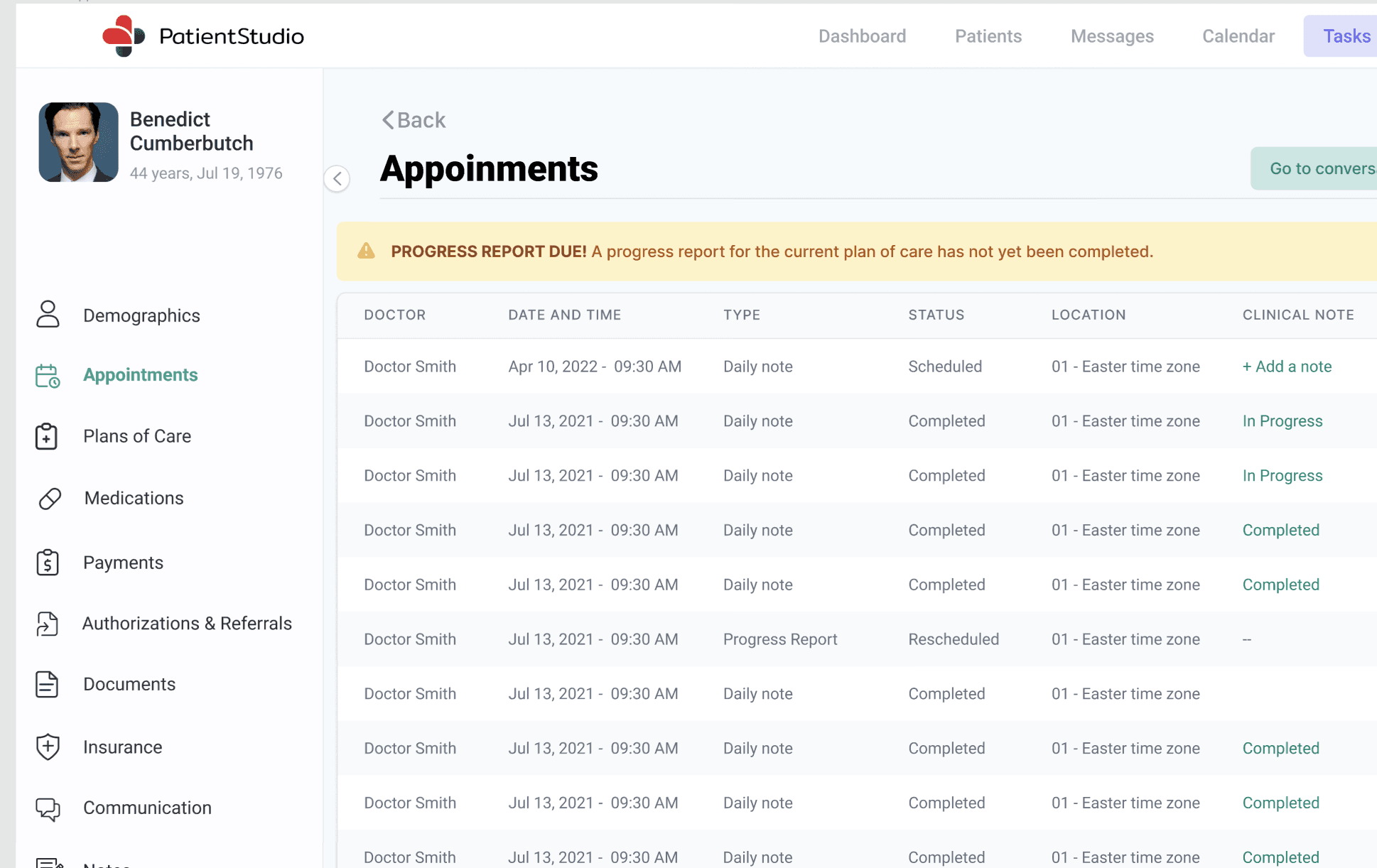Viewport: 1377px width, 868px height.
Task: Click the Go to conversation button
Action: point(1314,168)
